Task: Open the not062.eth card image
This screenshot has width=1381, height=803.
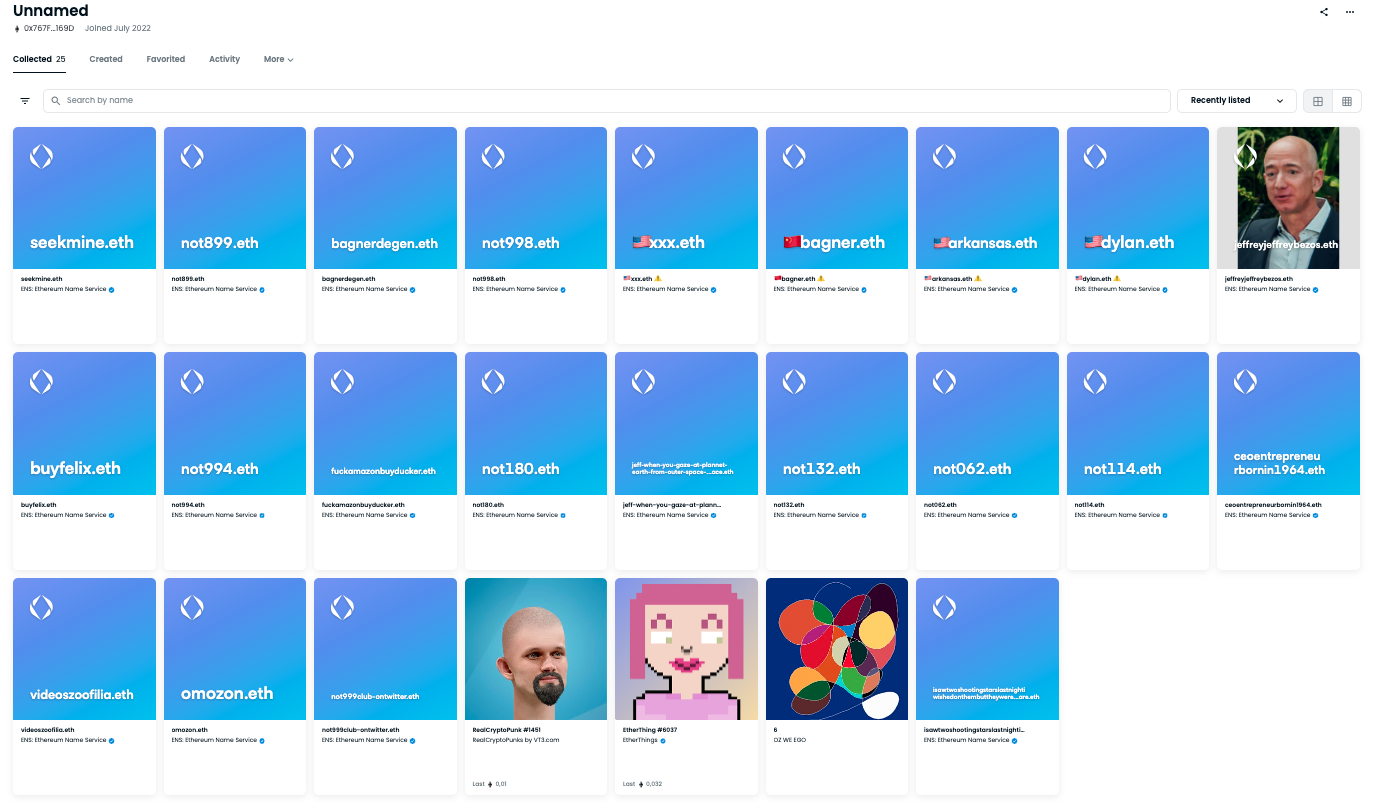Action: tap(987, 423)
